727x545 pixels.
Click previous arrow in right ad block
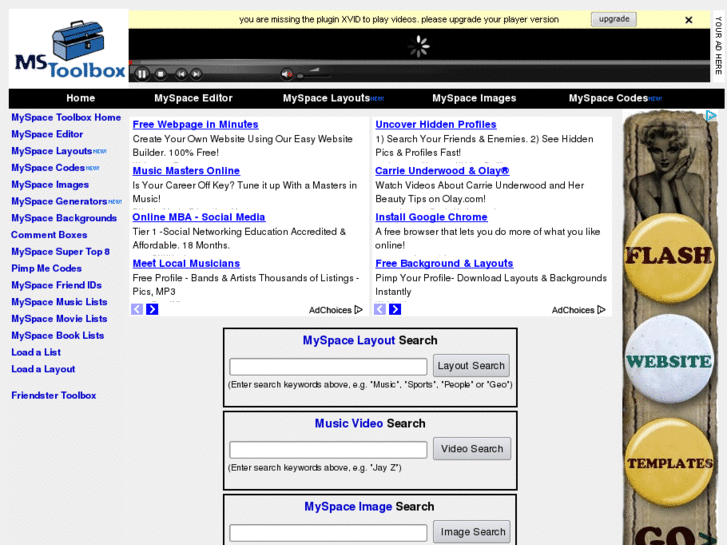click(x=380, y=309)
